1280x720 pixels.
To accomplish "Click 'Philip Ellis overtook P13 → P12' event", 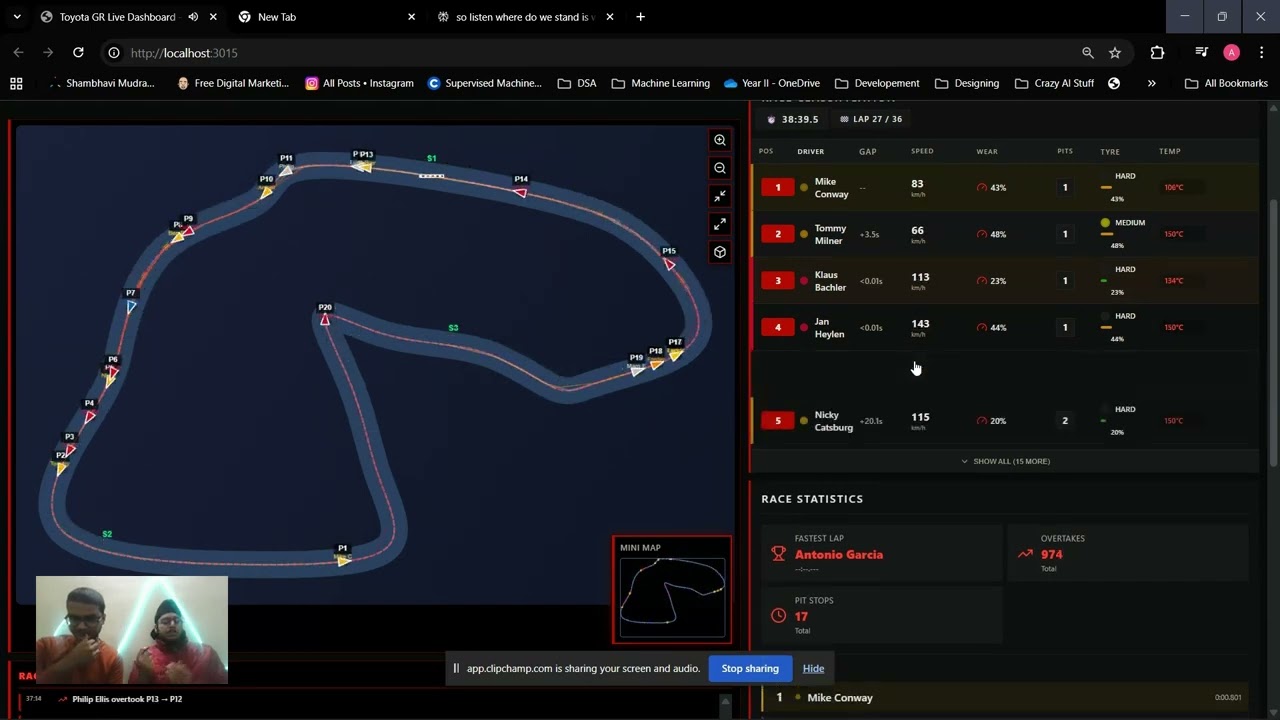I will click(x=127, y=699).
